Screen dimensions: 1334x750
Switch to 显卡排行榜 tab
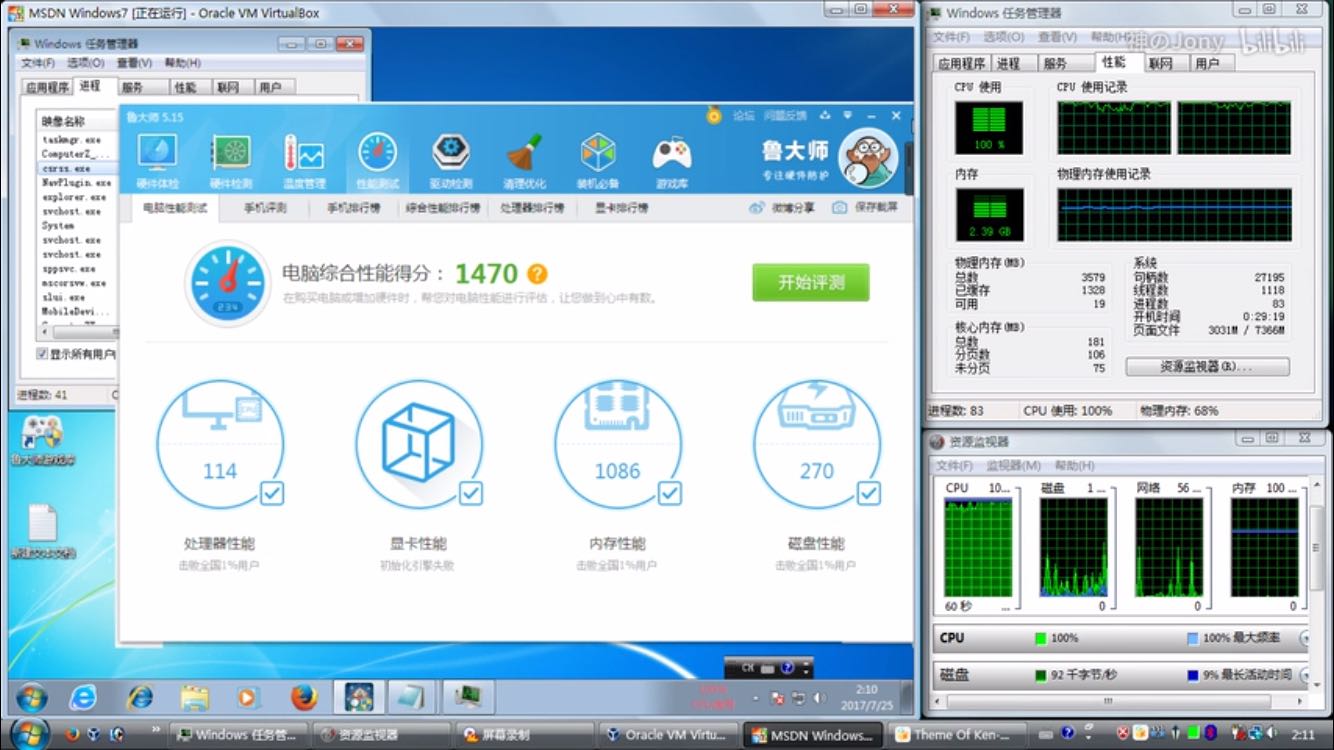621,208
